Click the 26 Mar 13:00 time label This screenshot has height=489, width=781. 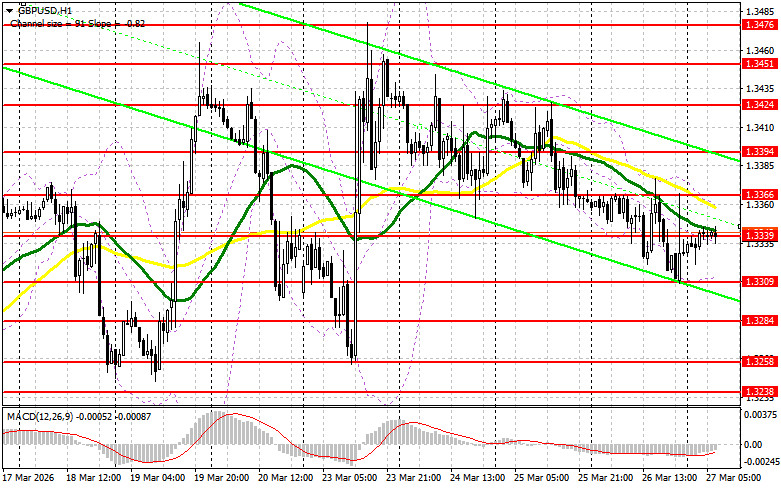[669, 478]
